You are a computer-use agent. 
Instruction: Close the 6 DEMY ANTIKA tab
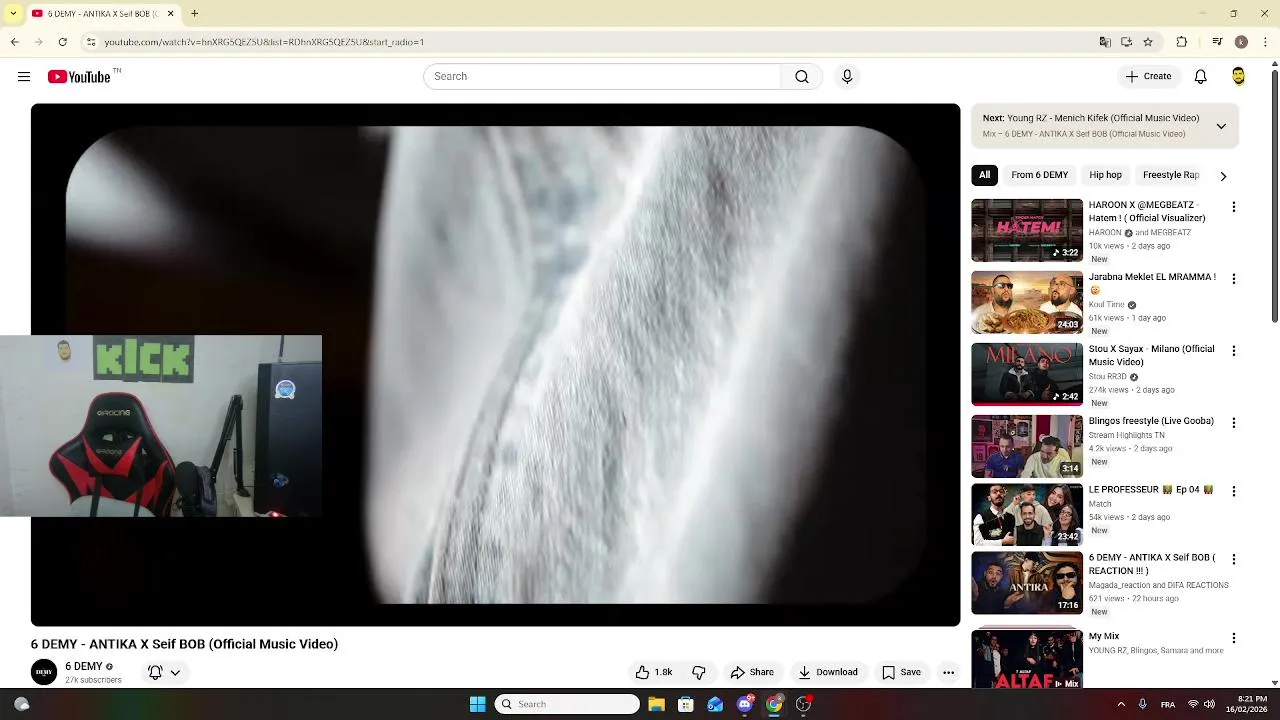coord(170,14)
